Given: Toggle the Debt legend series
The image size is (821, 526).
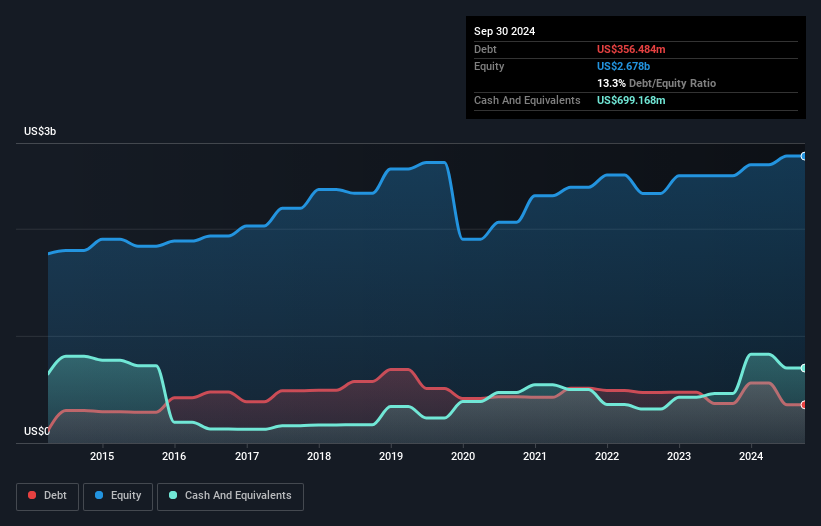Looking at the screenshot, I should pos(47,496).
